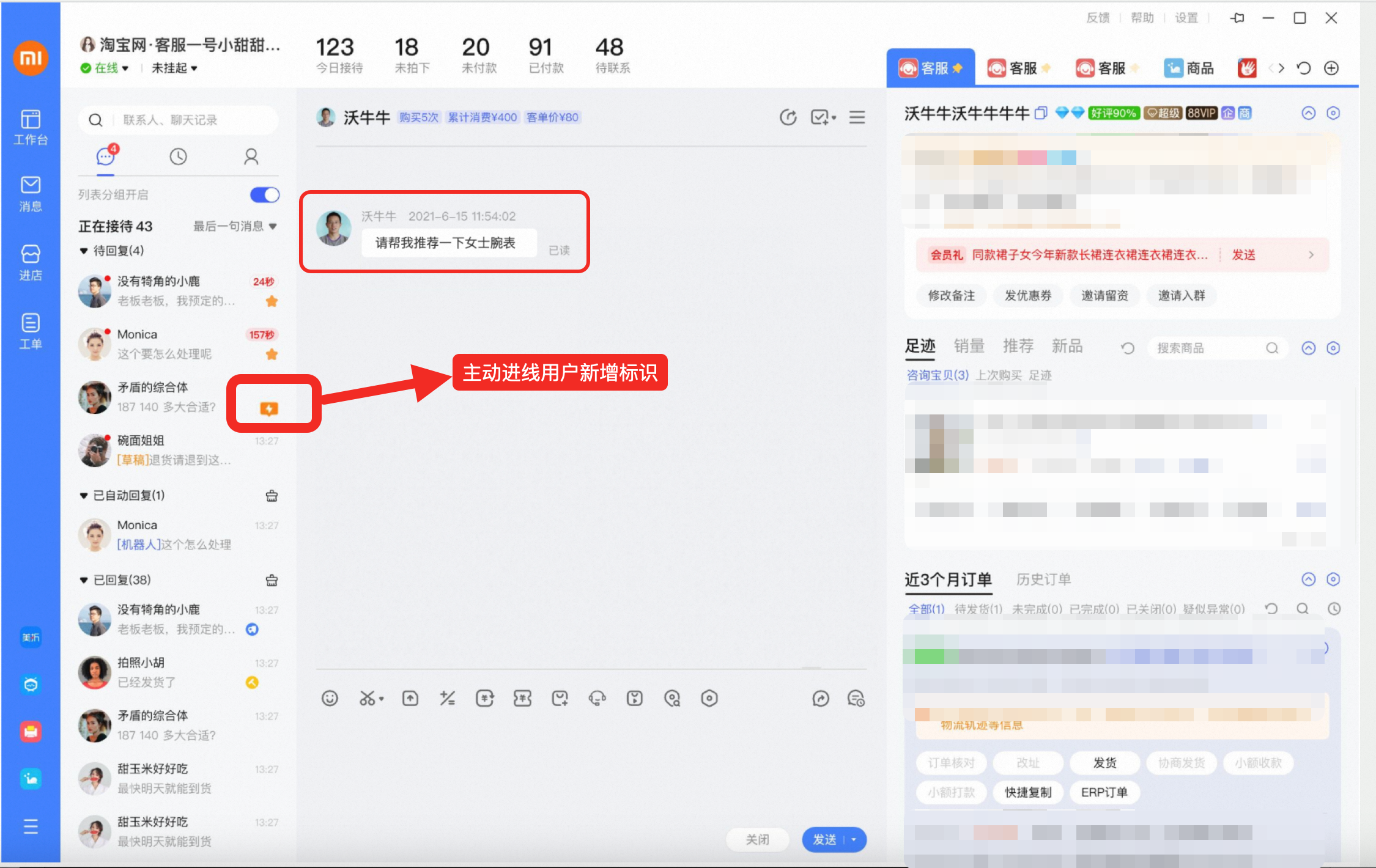Click the 发优惠券 button

[x=1028, y=295]
